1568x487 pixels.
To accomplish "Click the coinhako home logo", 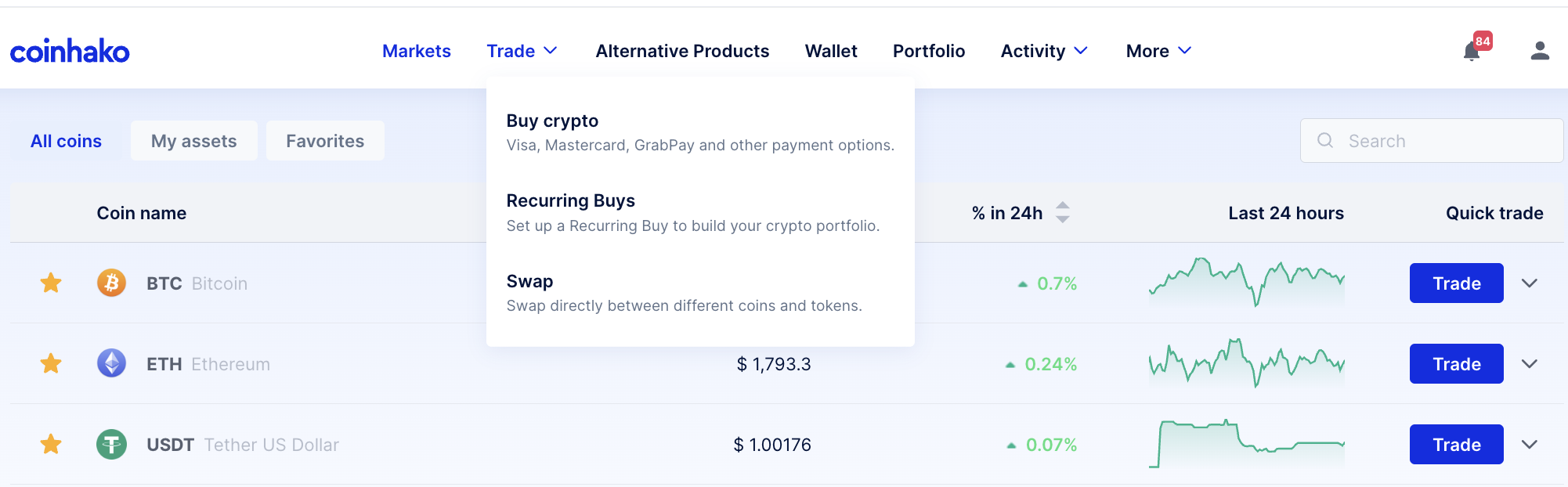I will tap(70, 51).
